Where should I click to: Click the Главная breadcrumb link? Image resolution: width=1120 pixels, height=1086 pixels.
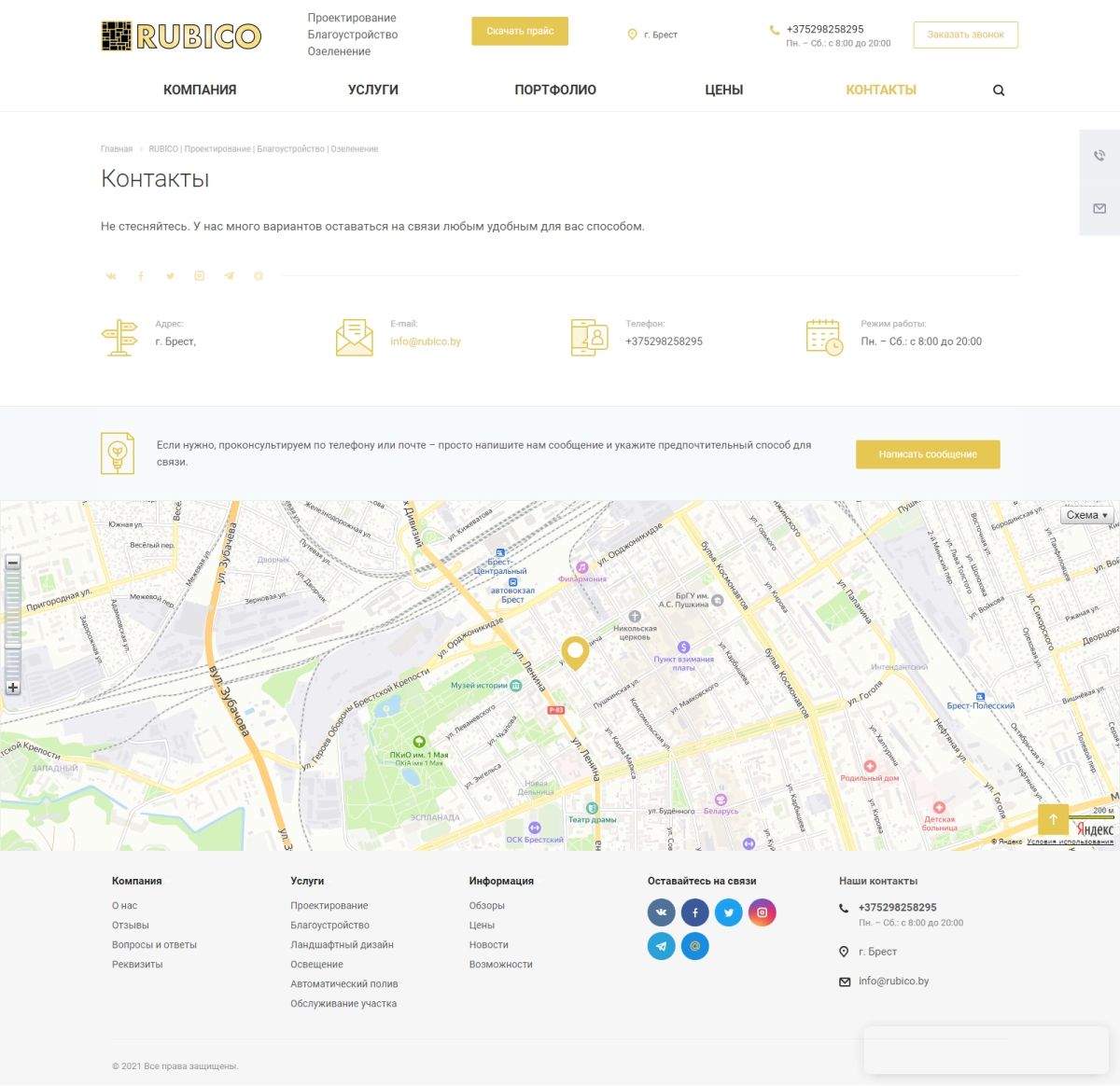tap(117, 149)
